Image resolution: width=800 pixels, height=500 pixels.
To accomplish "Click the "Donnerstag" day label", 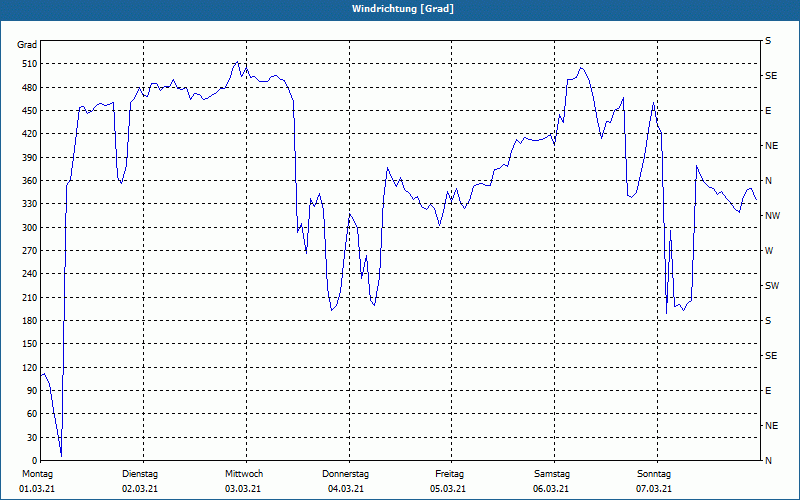I will [x=345, y=474].
